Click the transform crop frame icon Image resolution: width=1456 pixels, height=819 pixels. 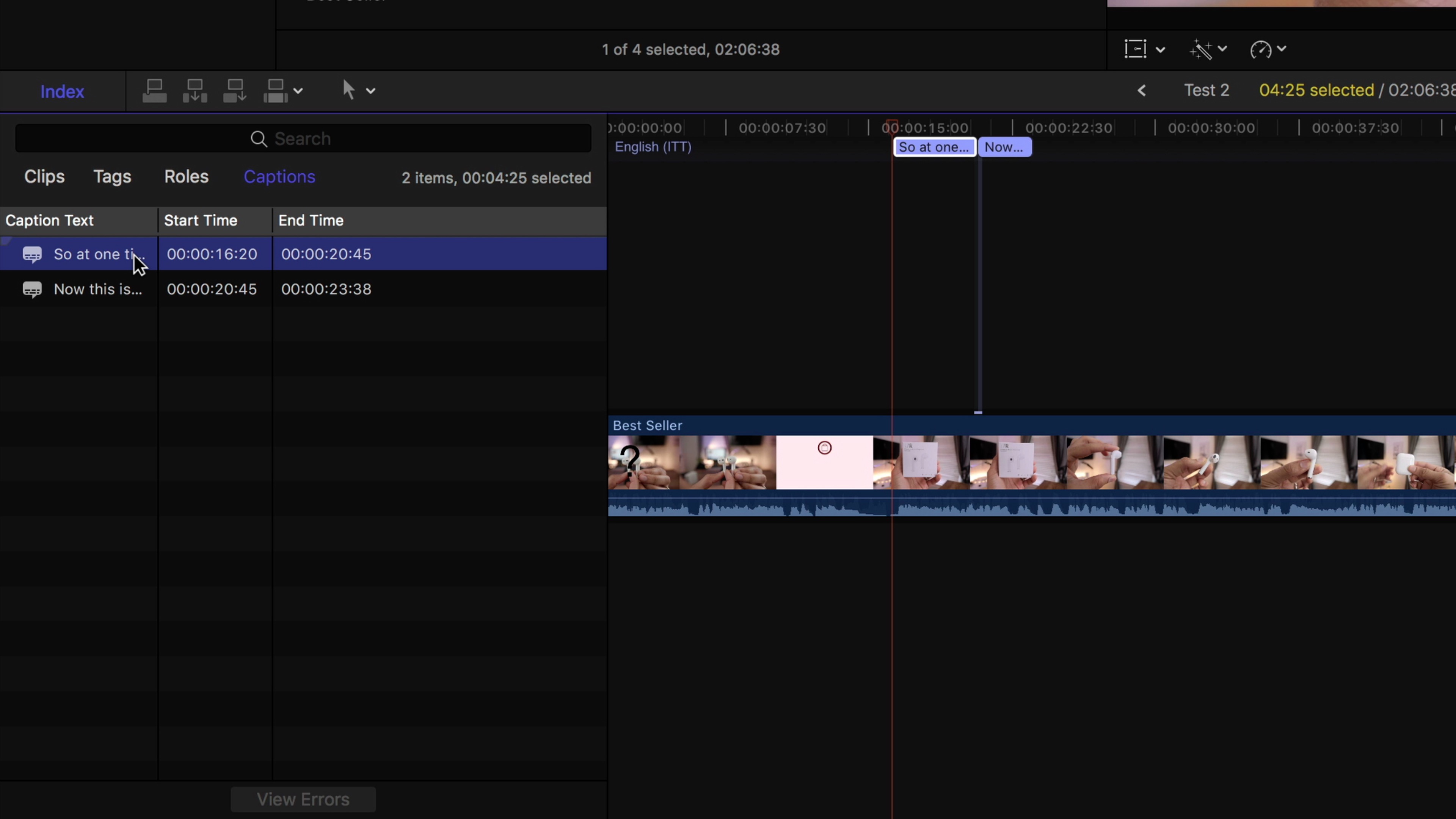(x=1135, y=49)
